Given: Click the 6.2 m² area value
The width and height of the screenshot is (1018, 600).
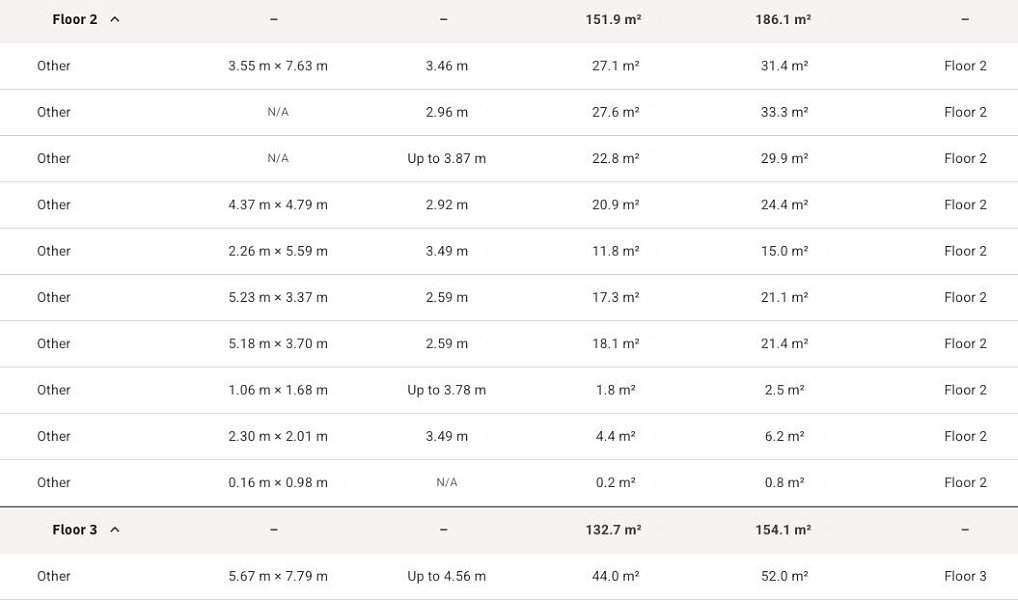Looking at the screenshot, I should tap(784, 436).
